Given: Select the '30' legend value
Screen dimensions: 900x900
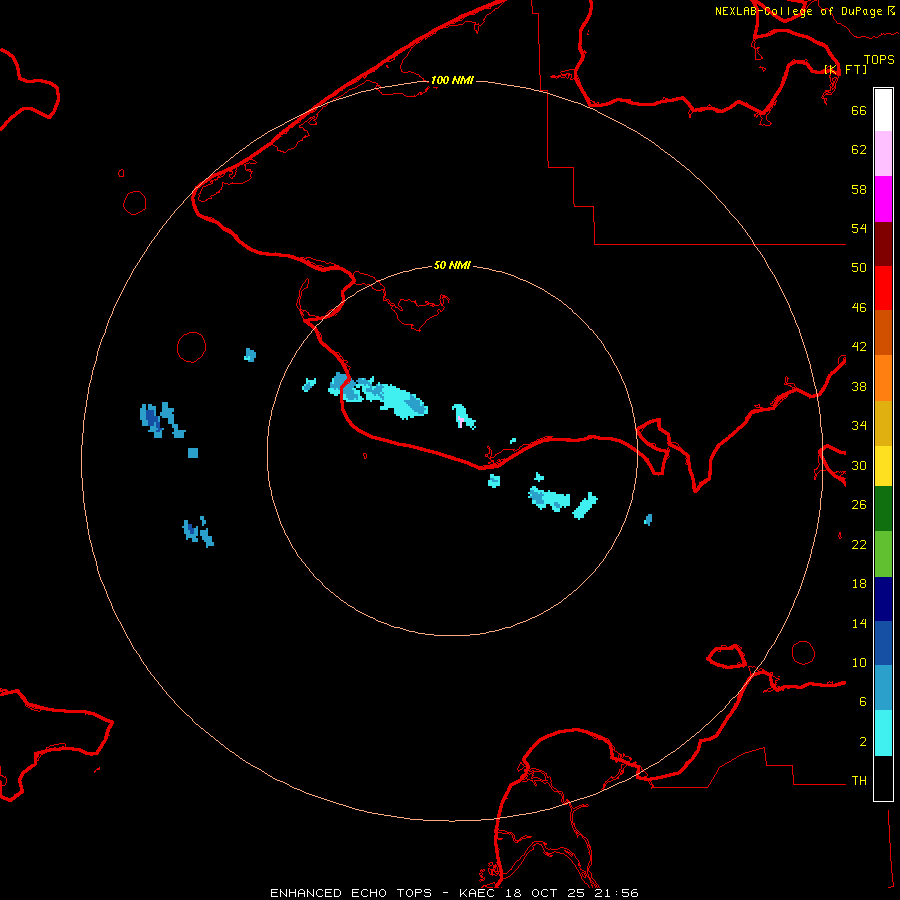Looking at the screenshot, I should point(859,465).
